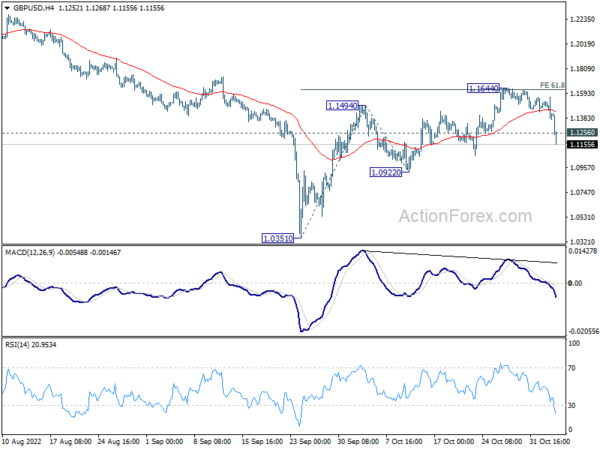600x450 pixels.
Task: Click the 8 Sep 08:00 date label
Action: click(x=212, y=442)
